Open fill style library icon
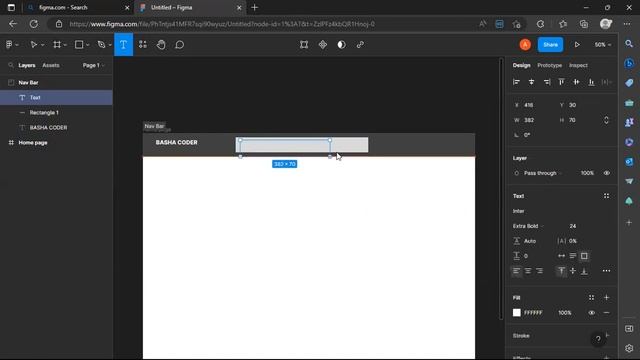 coord(591,298)
